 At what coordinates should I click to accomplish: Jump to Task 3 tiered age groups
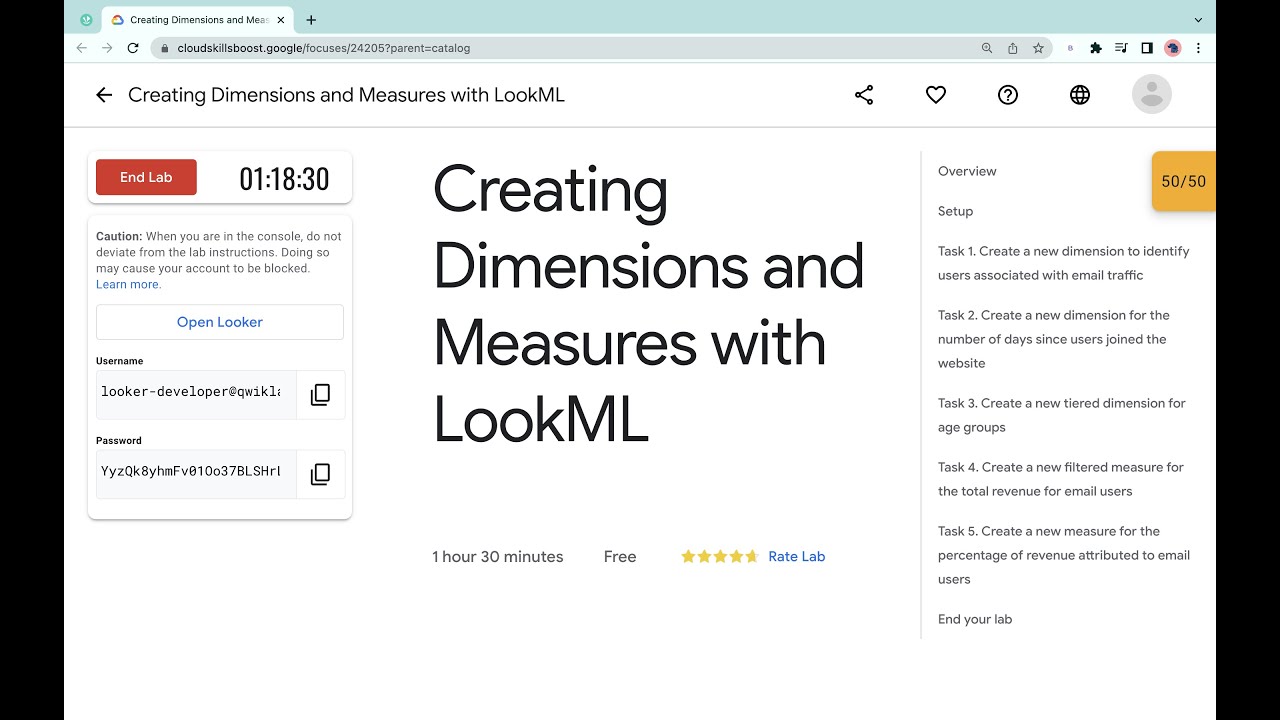coord(1062,415)
